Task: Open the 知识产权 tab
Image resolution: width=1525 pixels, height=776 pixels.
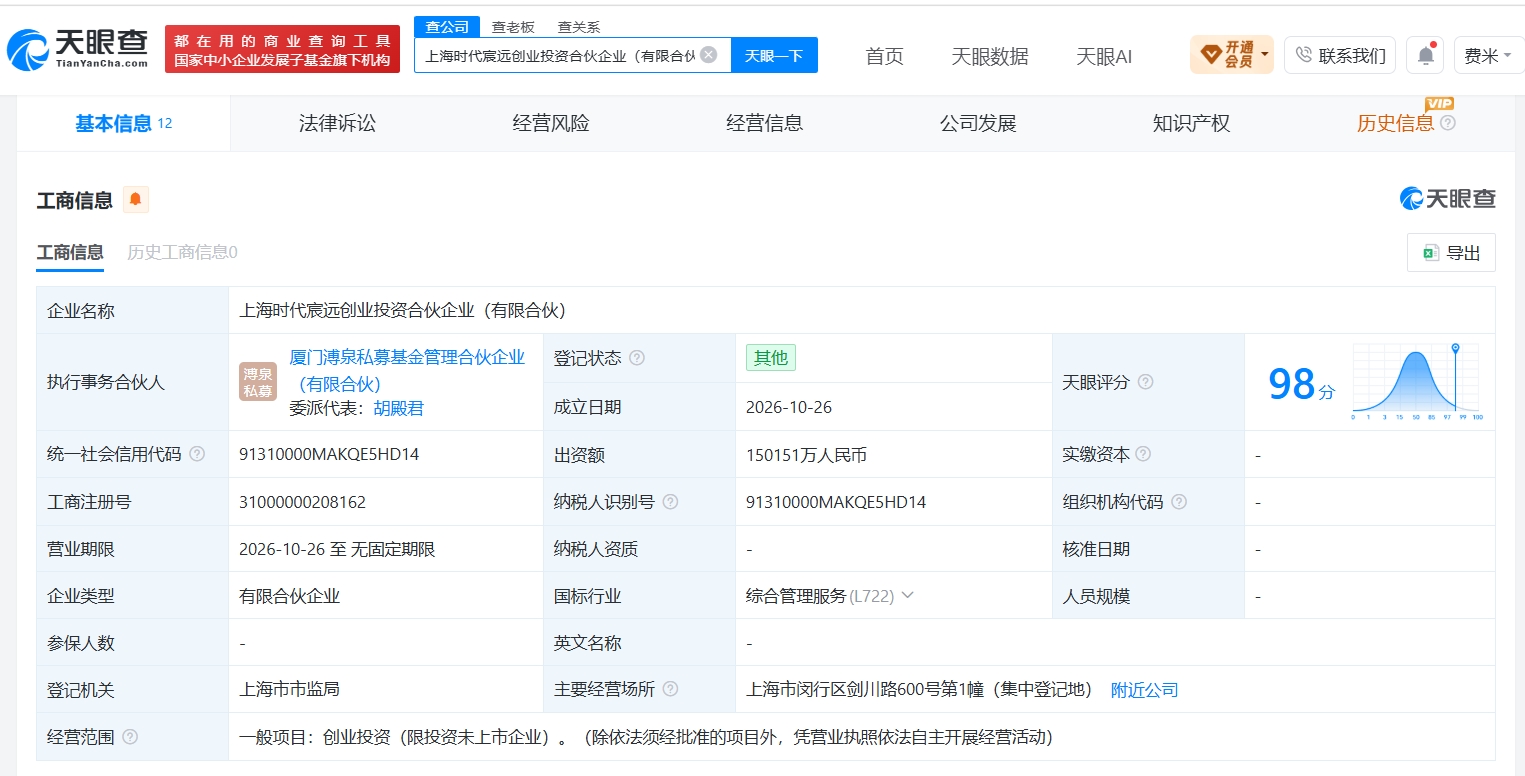Action: [x=1191, y=123]
